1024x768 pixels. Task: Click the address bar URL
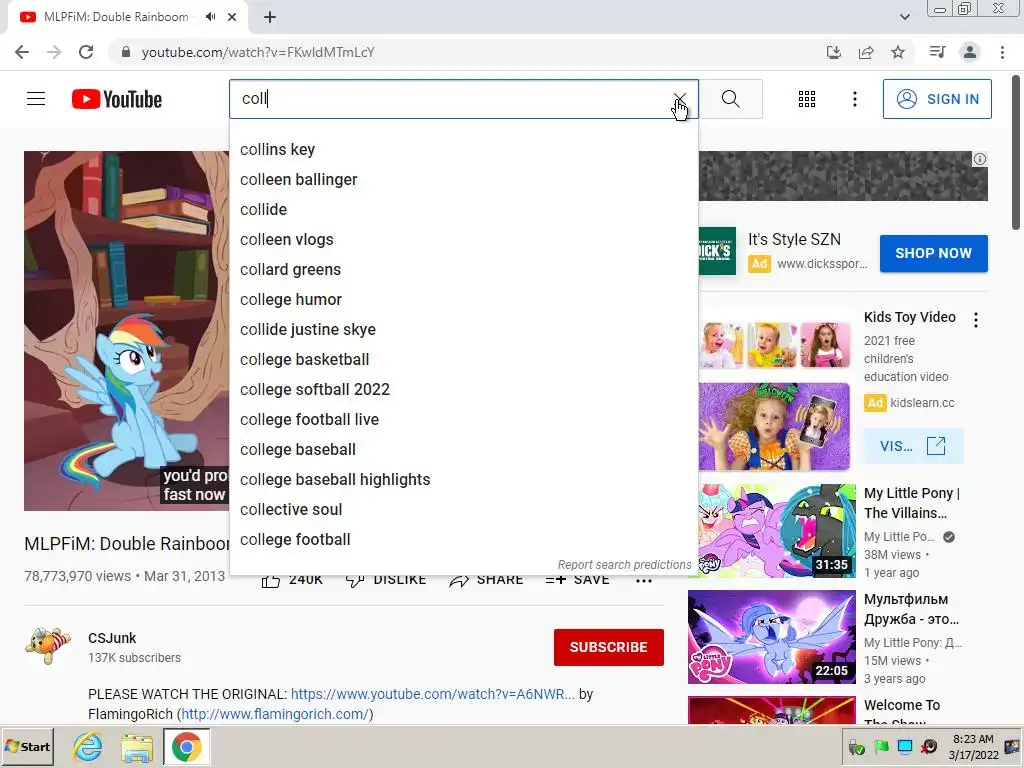click(x=258, y=52)
